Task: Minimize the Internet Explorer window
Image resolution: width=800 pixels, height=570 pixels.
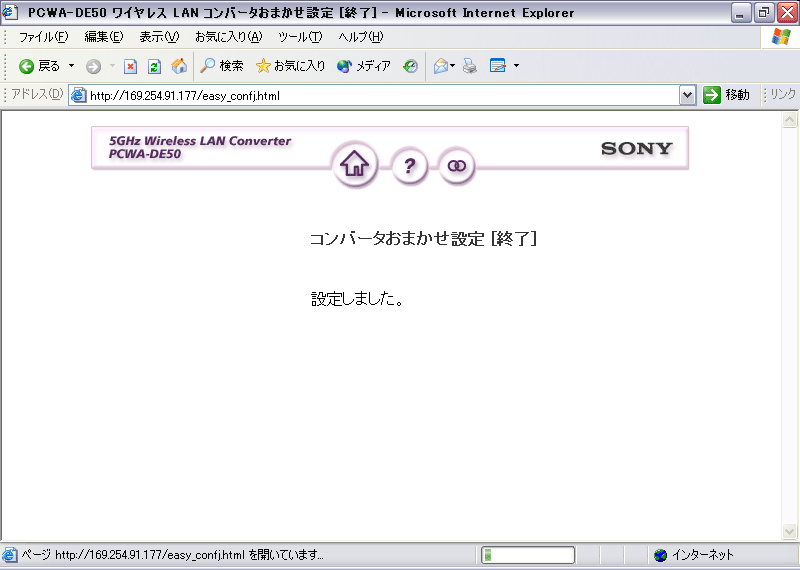Action: pos(740,13)
